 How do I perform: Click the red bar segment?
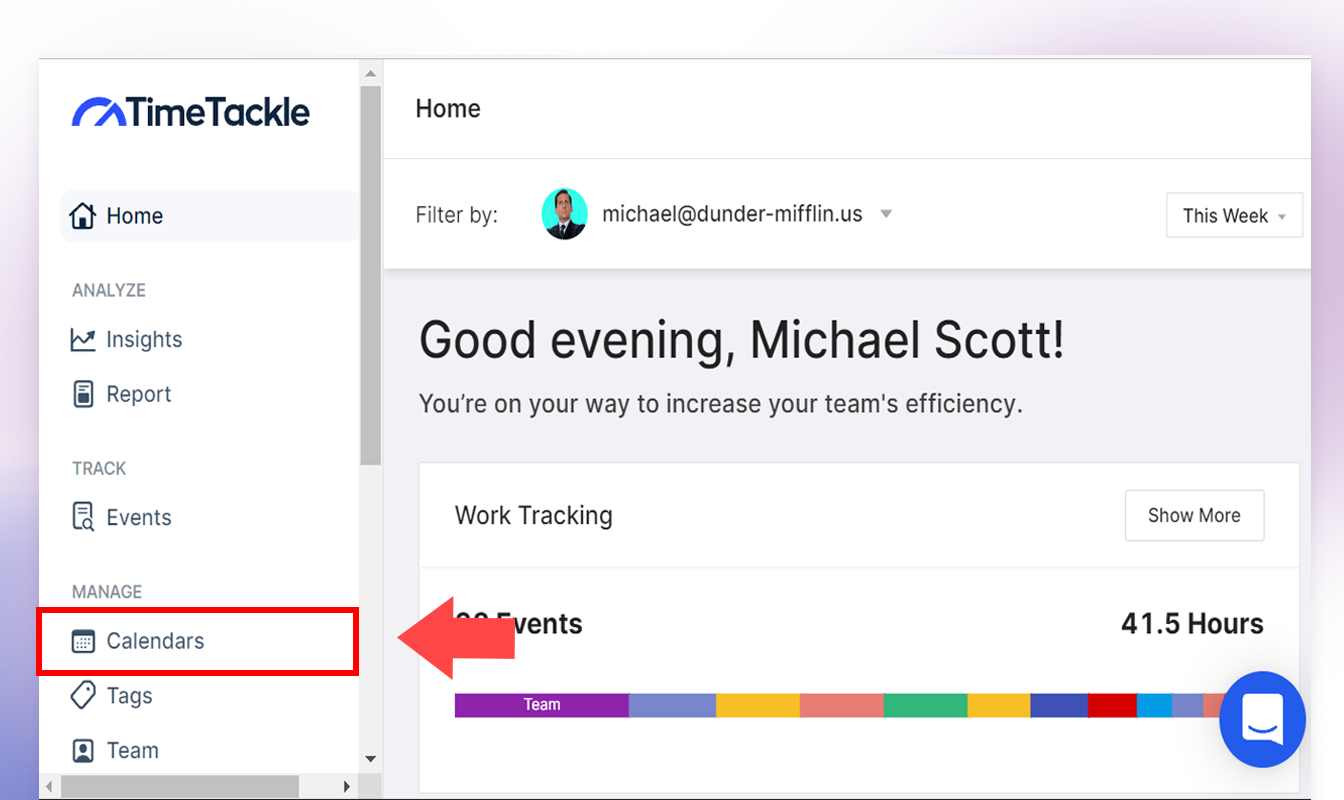click(1112, 705)
